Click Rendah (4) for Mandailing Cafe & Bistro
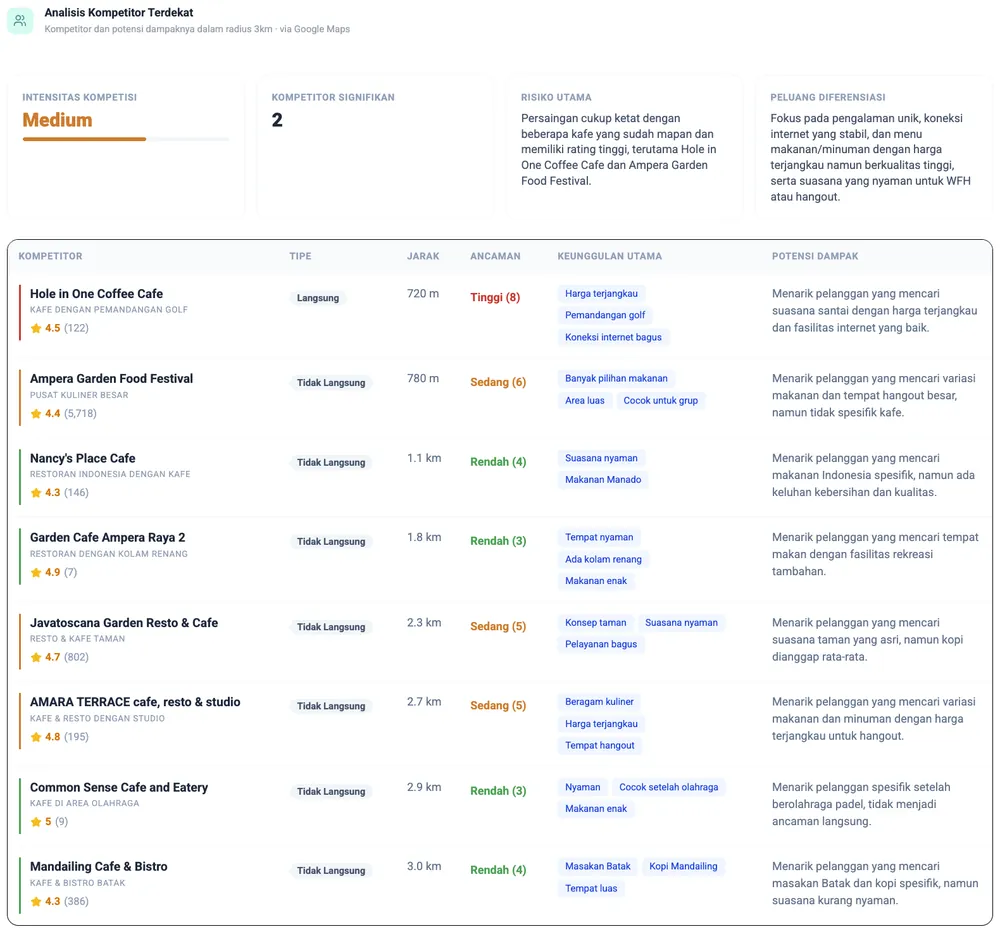The height and width of the screenshot is (934, 1000). point(498,870)
